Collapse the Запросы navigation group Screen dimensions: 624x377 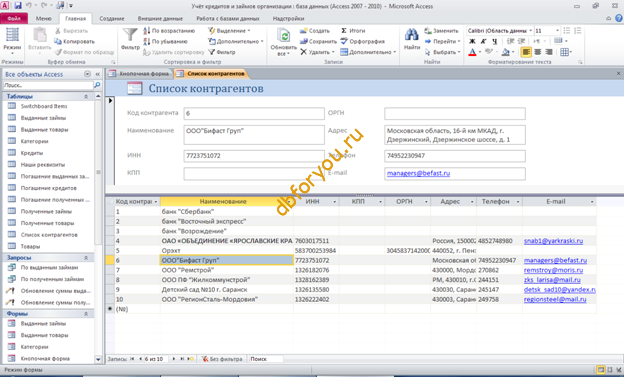coord(86,258)
